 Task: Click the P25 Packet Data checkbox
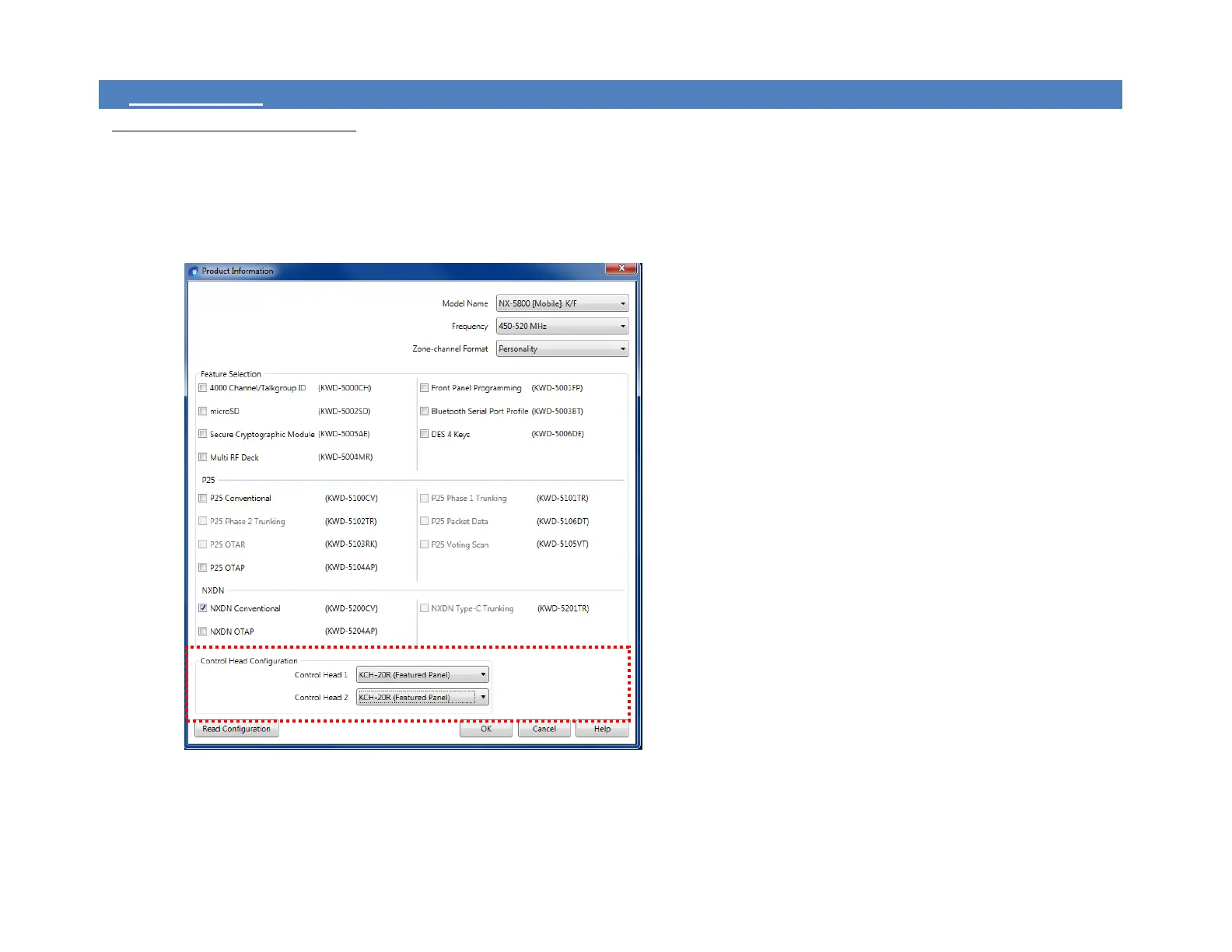pyautogui.click(x=425, y=521)
